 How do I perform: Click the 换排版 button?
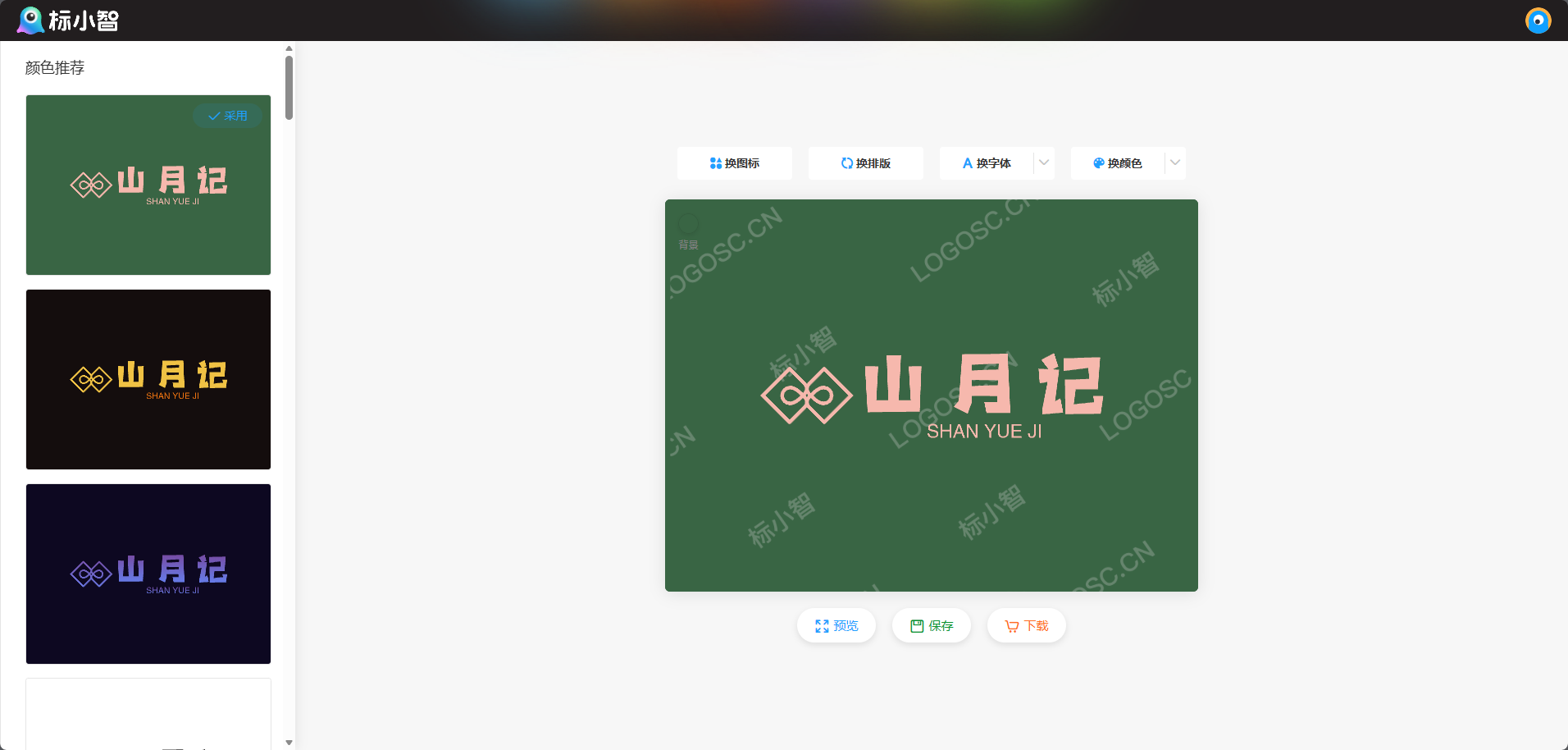point(866,163)
